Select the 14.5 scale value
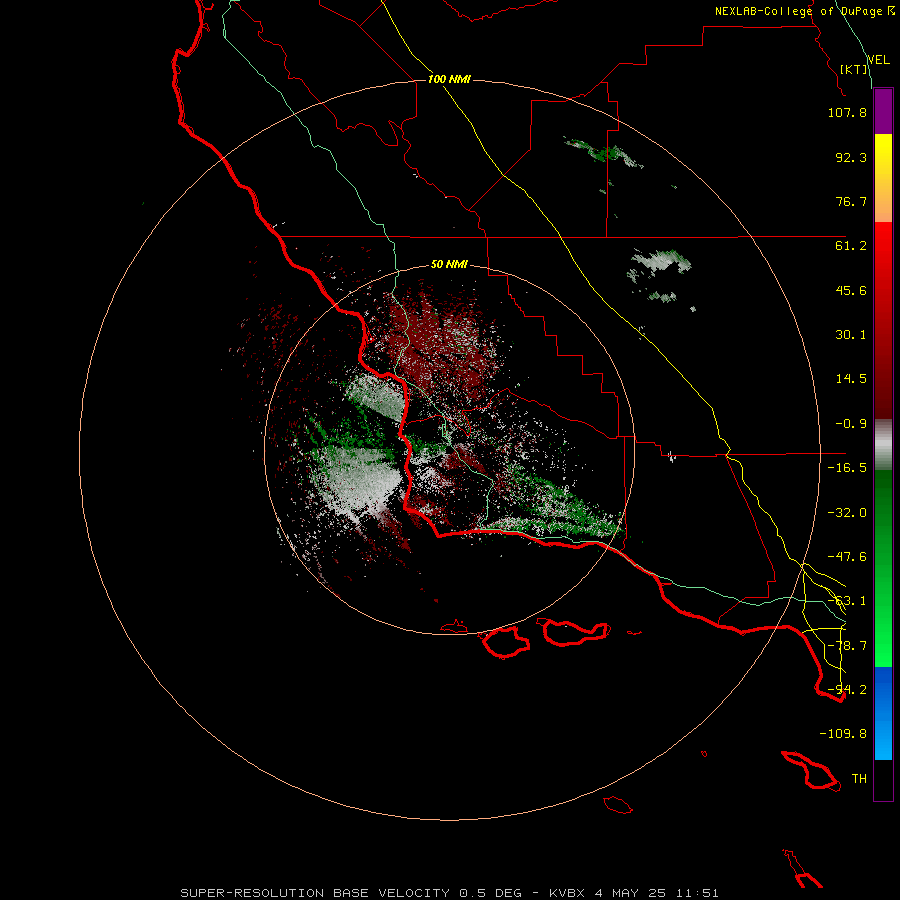Viewport: 900px width, 900px height. pos(851,379)
